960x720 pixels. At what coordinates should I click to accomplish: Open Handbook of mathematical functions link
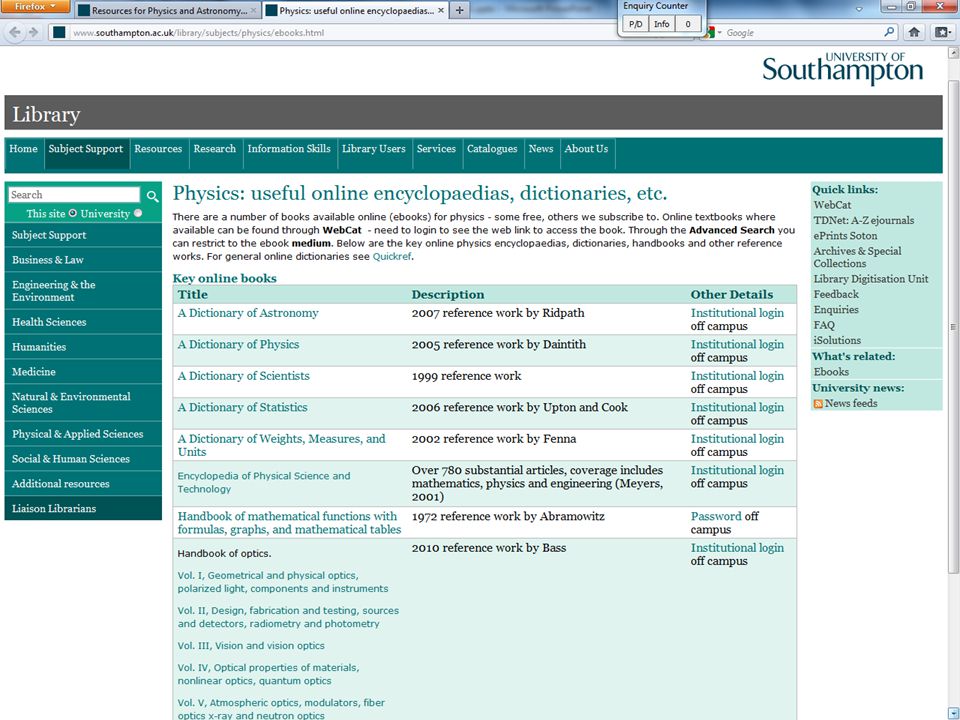289,523
